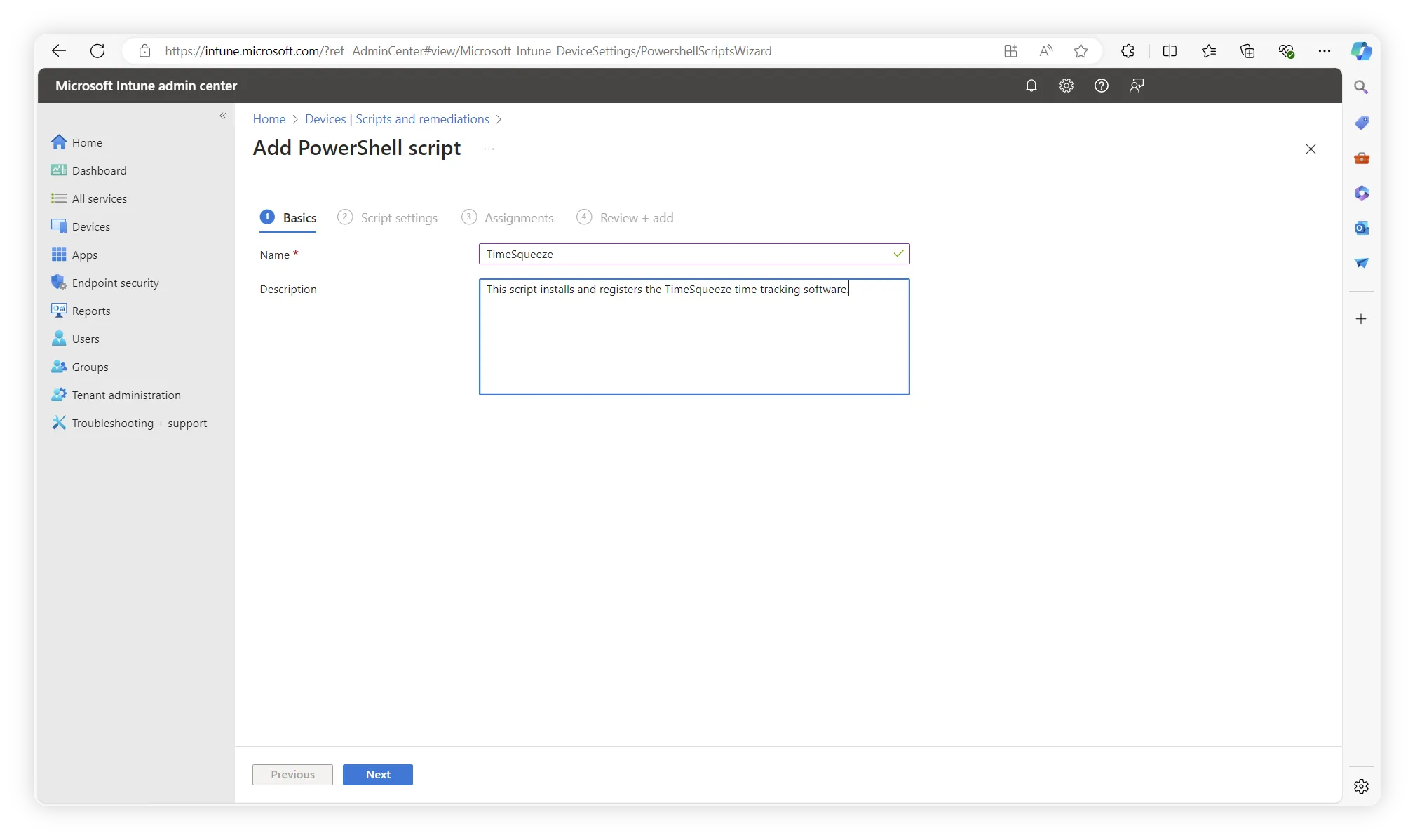This screenshot has width=1415, height=840.
Task: Open the notifications bell icon
Action: 1031,86
